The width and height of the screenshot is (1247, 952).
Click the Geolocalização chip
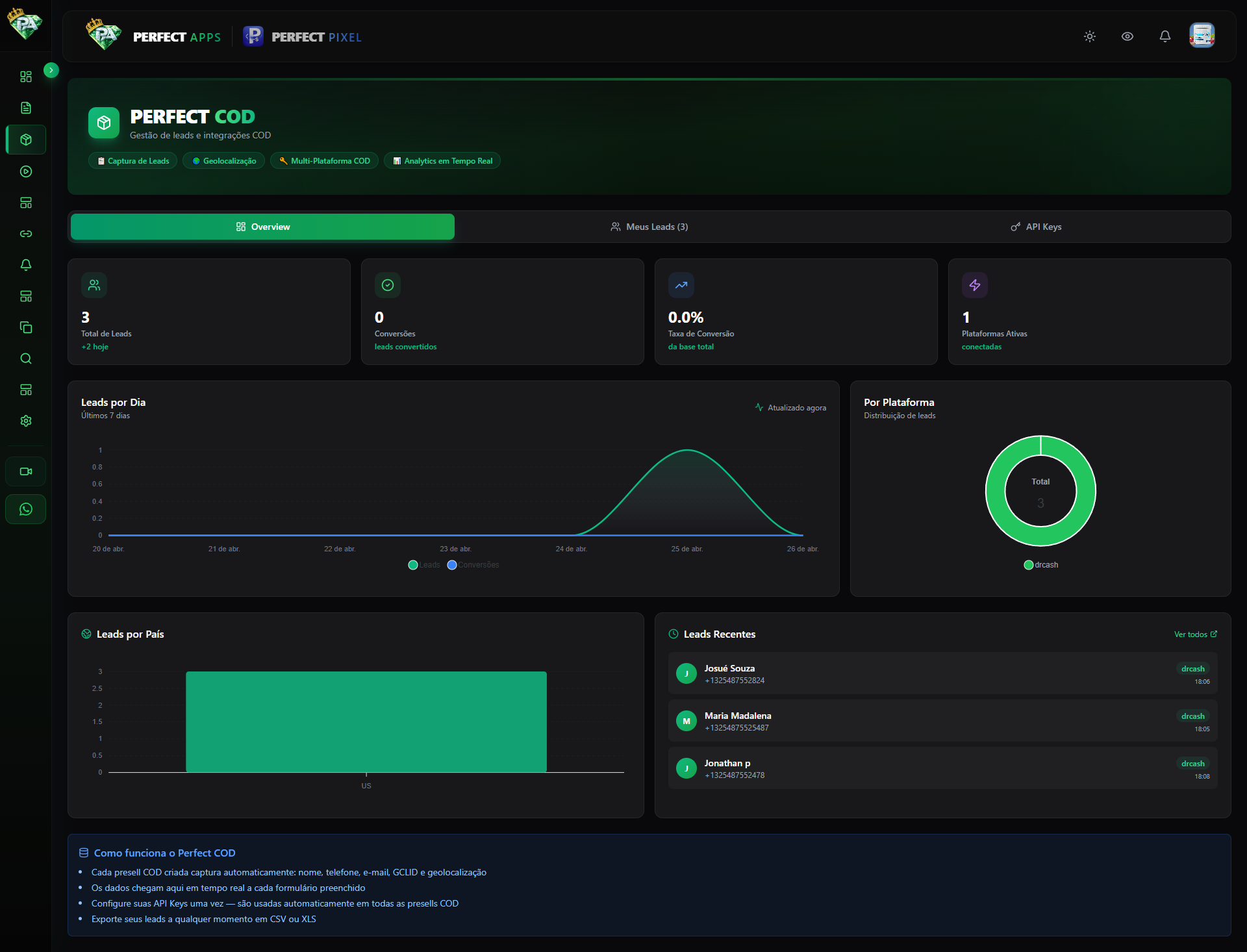coord(224,160)
